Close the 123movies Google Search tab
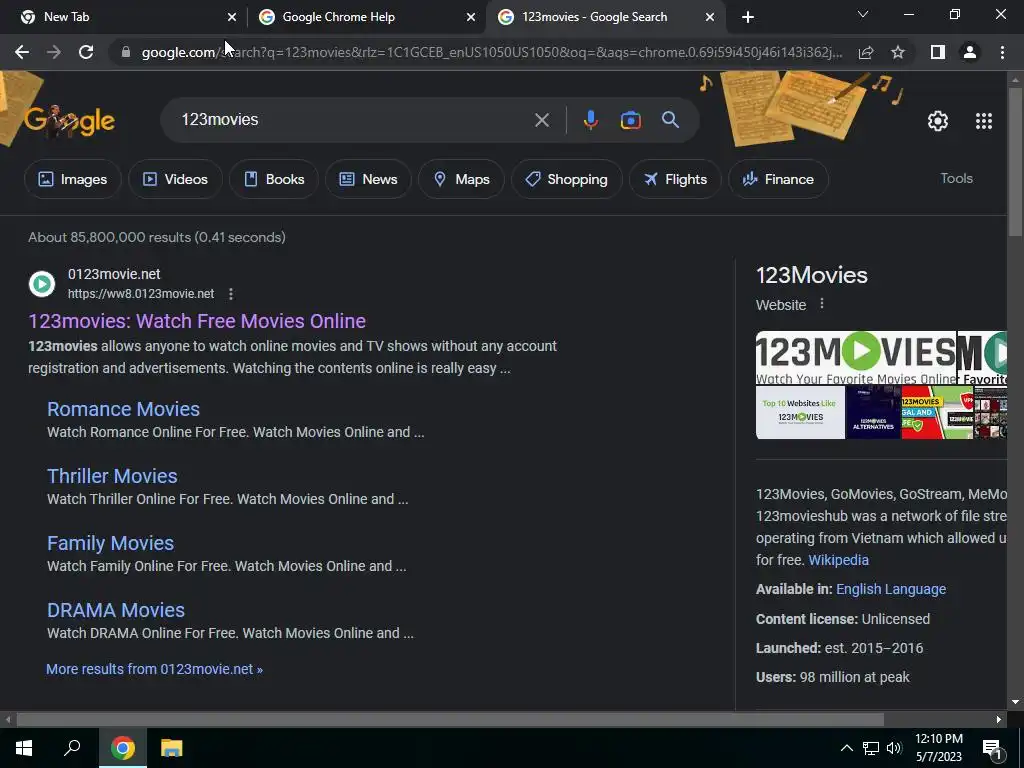This screenshot has width=1024, height=768. pos(710,17)
